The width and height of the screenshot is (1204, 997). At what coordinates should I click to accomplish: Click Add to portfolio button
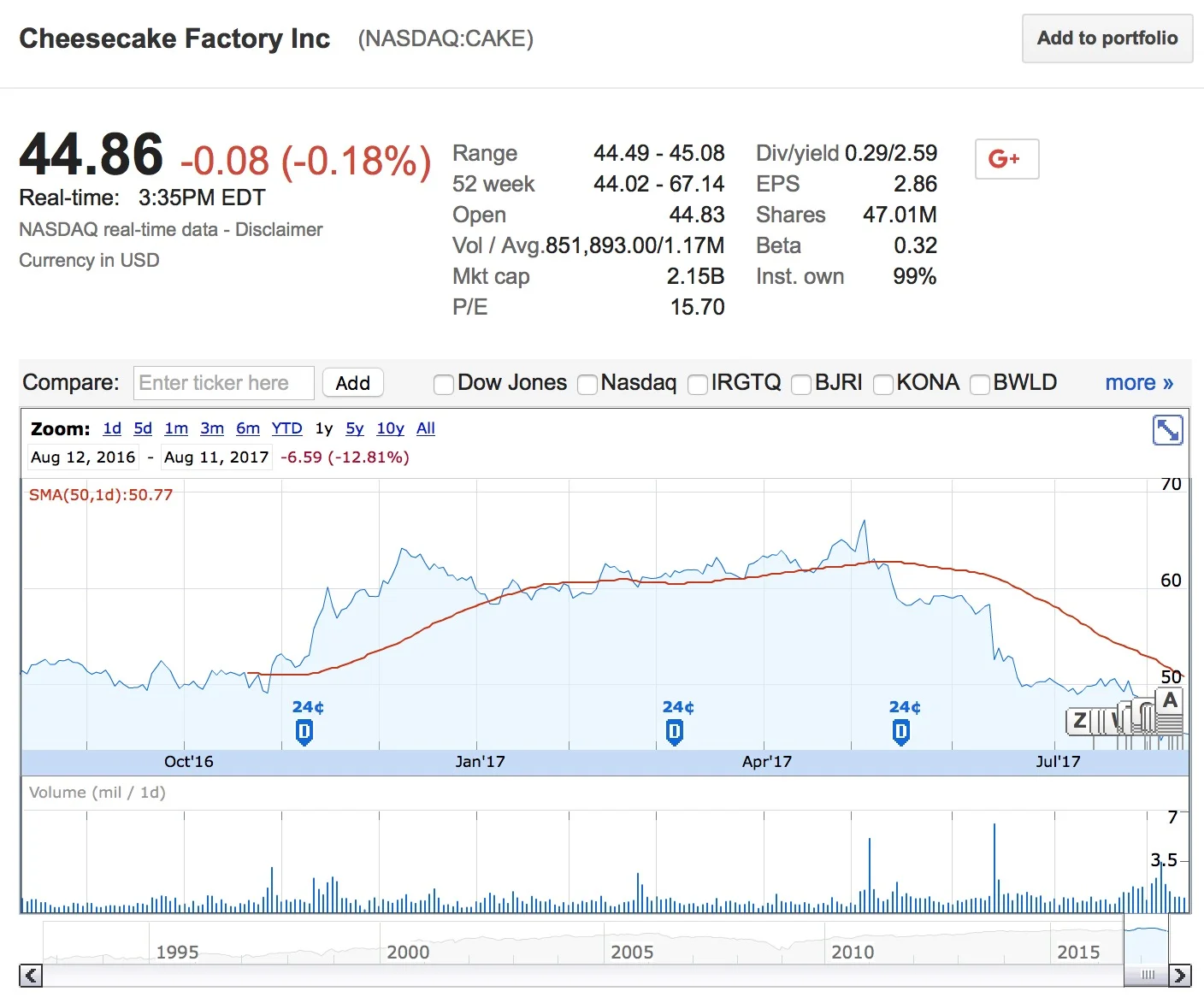pyautogui.click(x=1107, y=38)
